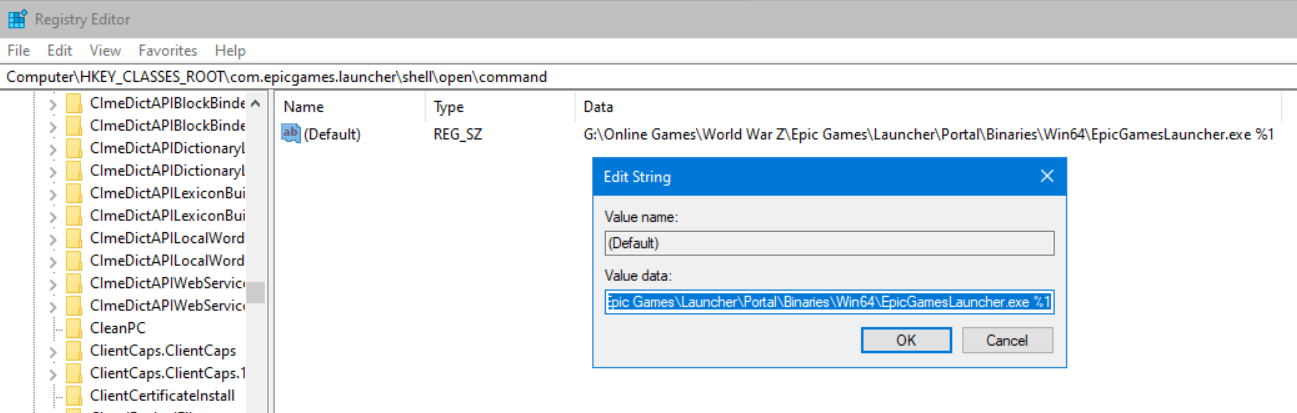Click the REG_SZ type cell
The image size is (1297, 413).
click(458, 134)
